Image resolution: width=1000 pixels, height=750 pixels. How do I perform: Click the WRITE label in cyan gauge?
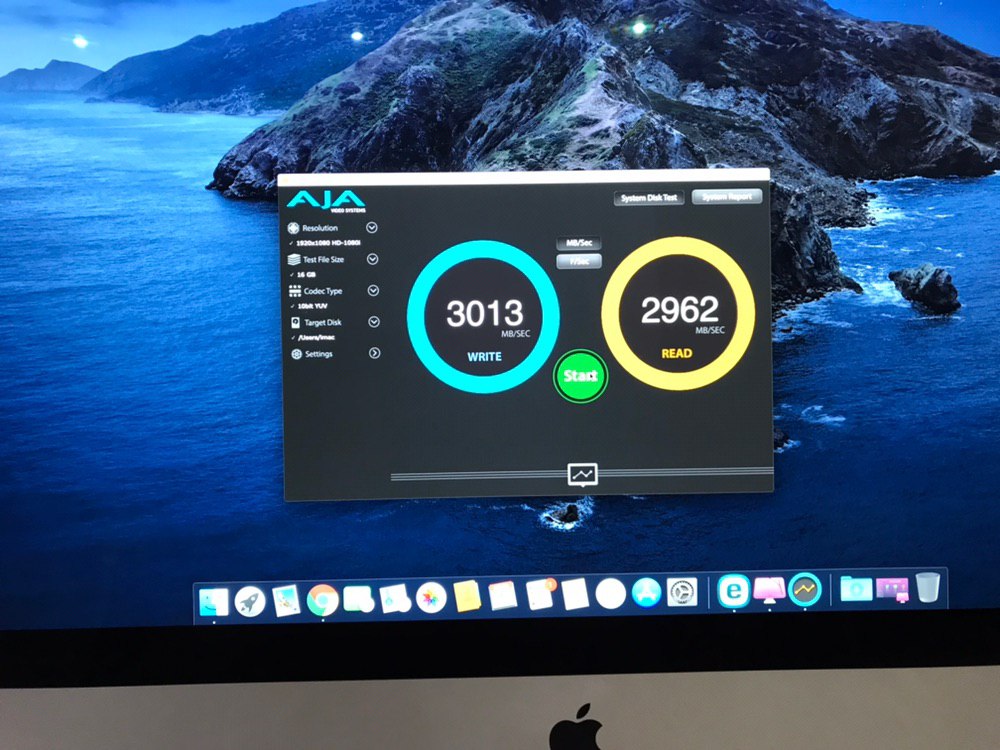(485, 357)
